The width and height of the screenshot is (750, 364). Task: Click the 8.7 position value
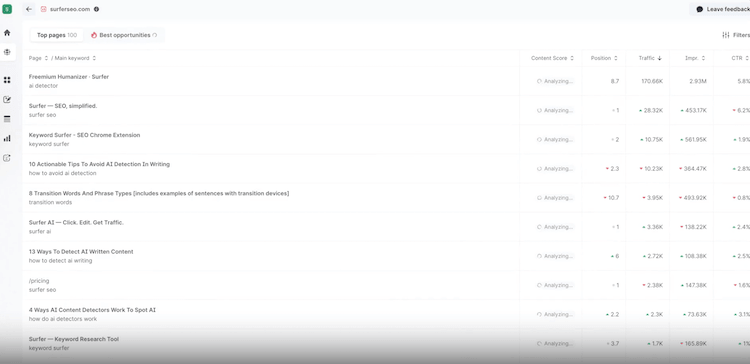point(615,81)
